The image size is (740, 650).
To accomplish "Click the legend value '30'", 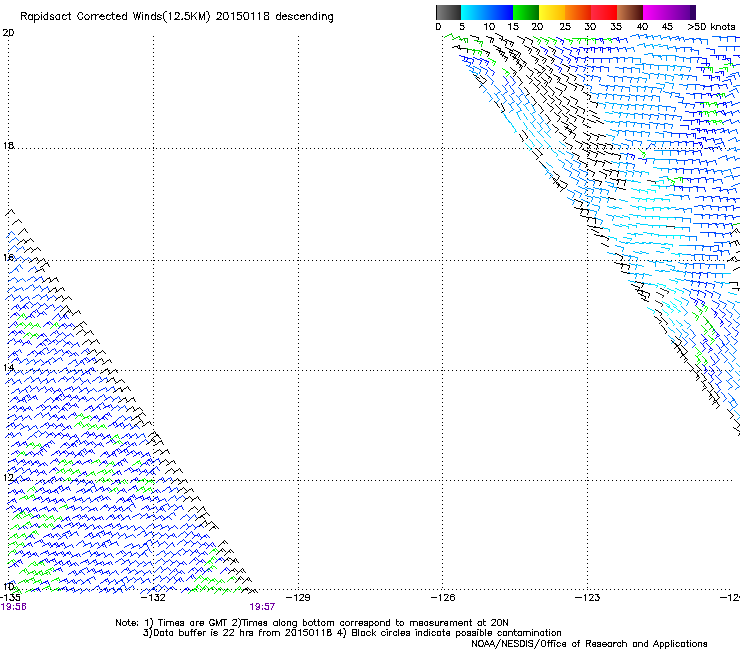I will point(590,27).
